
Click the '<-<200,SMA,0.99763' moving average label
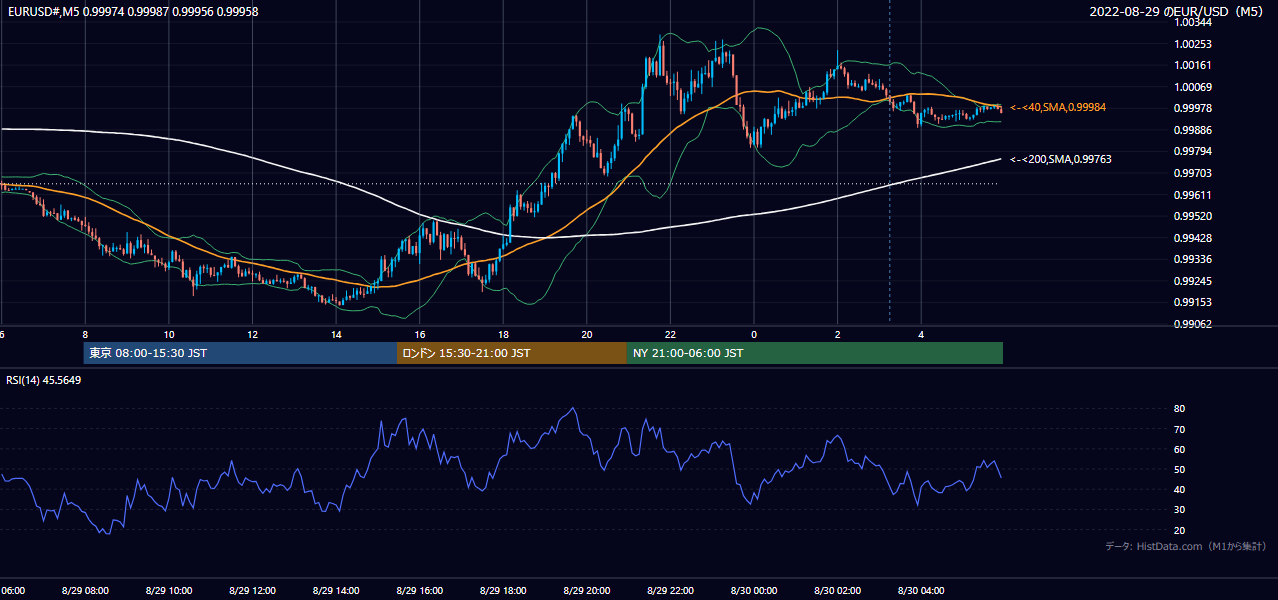[x=1061, y=159]
